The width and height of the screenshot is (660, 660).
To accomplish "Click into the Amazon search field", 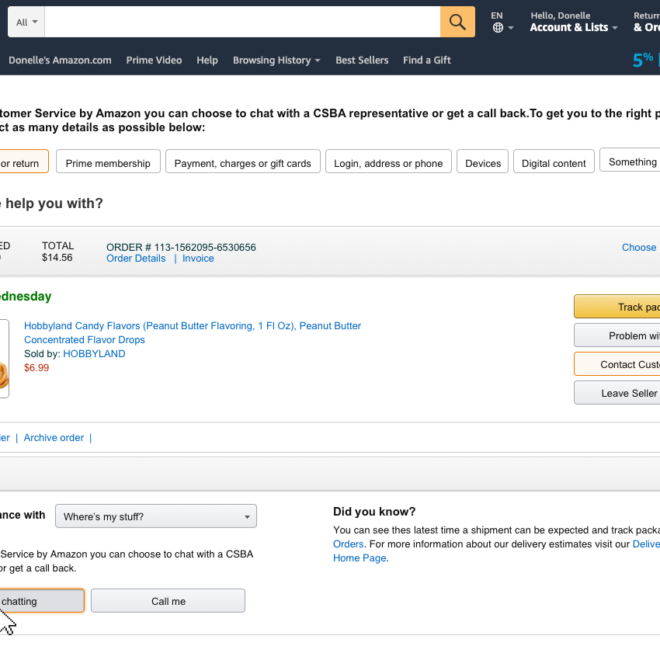I will [242, 22].
